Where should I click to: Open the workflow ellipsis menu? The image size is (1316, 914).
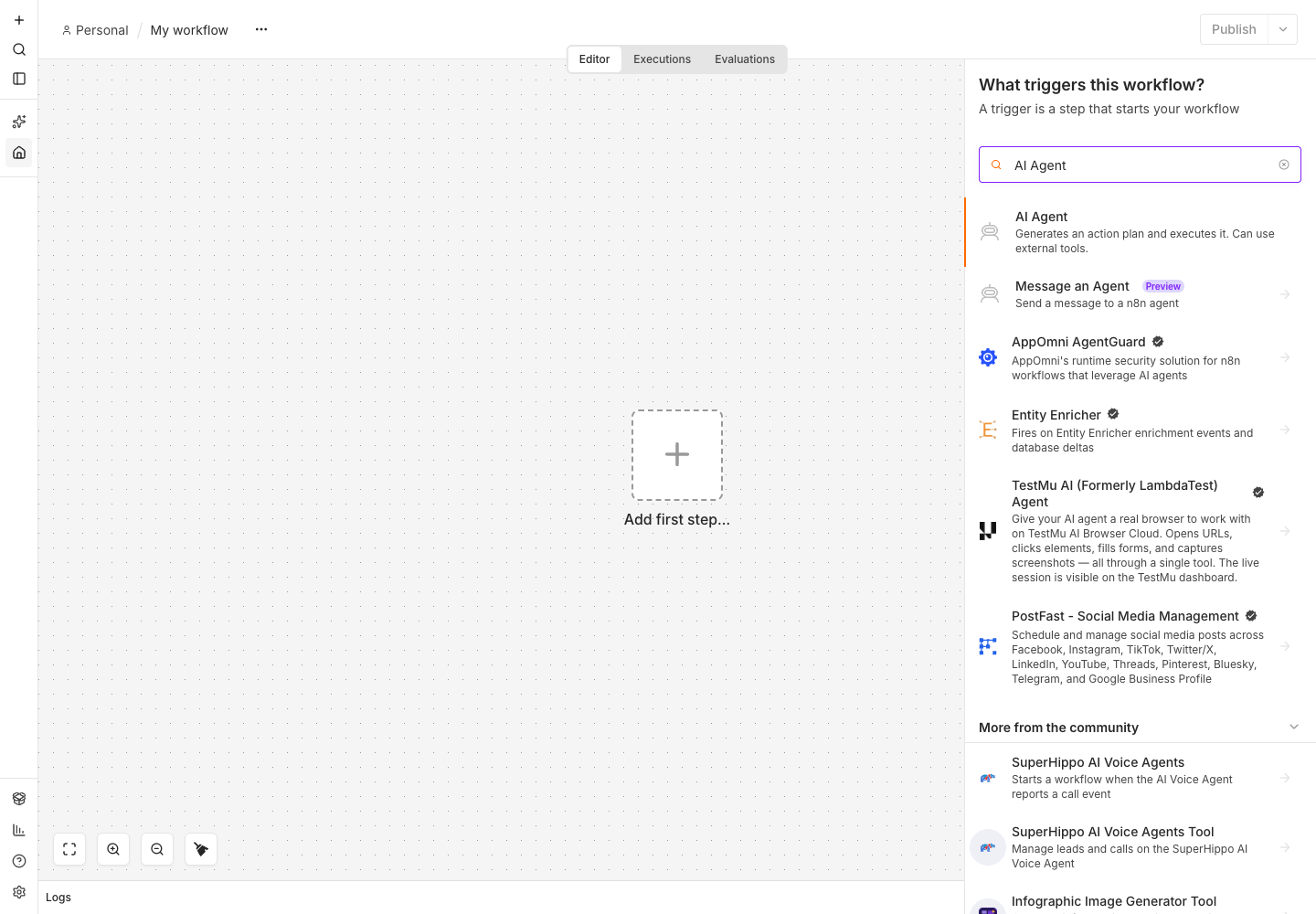[x=261, y=29]
